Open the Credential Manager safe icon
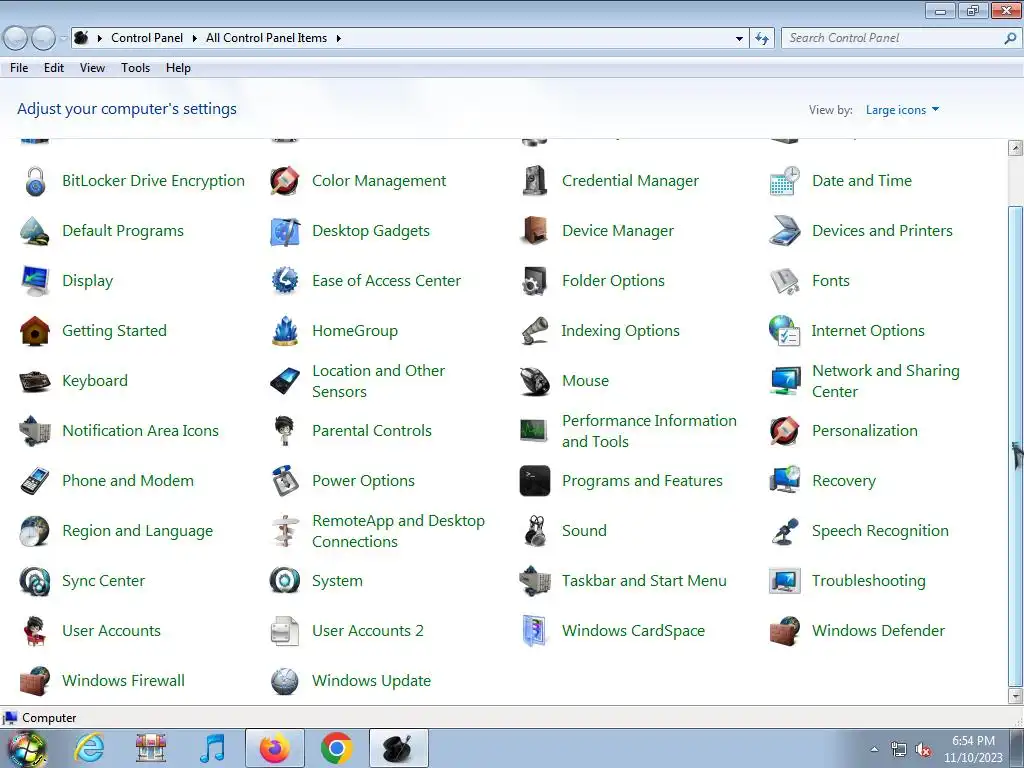Viewport: 1024px width, 768px height. point(535,181)
